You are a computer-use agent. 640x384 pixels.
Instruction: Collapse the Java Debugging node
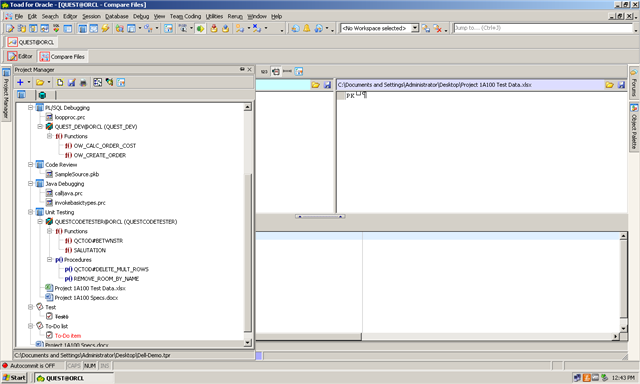pos(30,184)
